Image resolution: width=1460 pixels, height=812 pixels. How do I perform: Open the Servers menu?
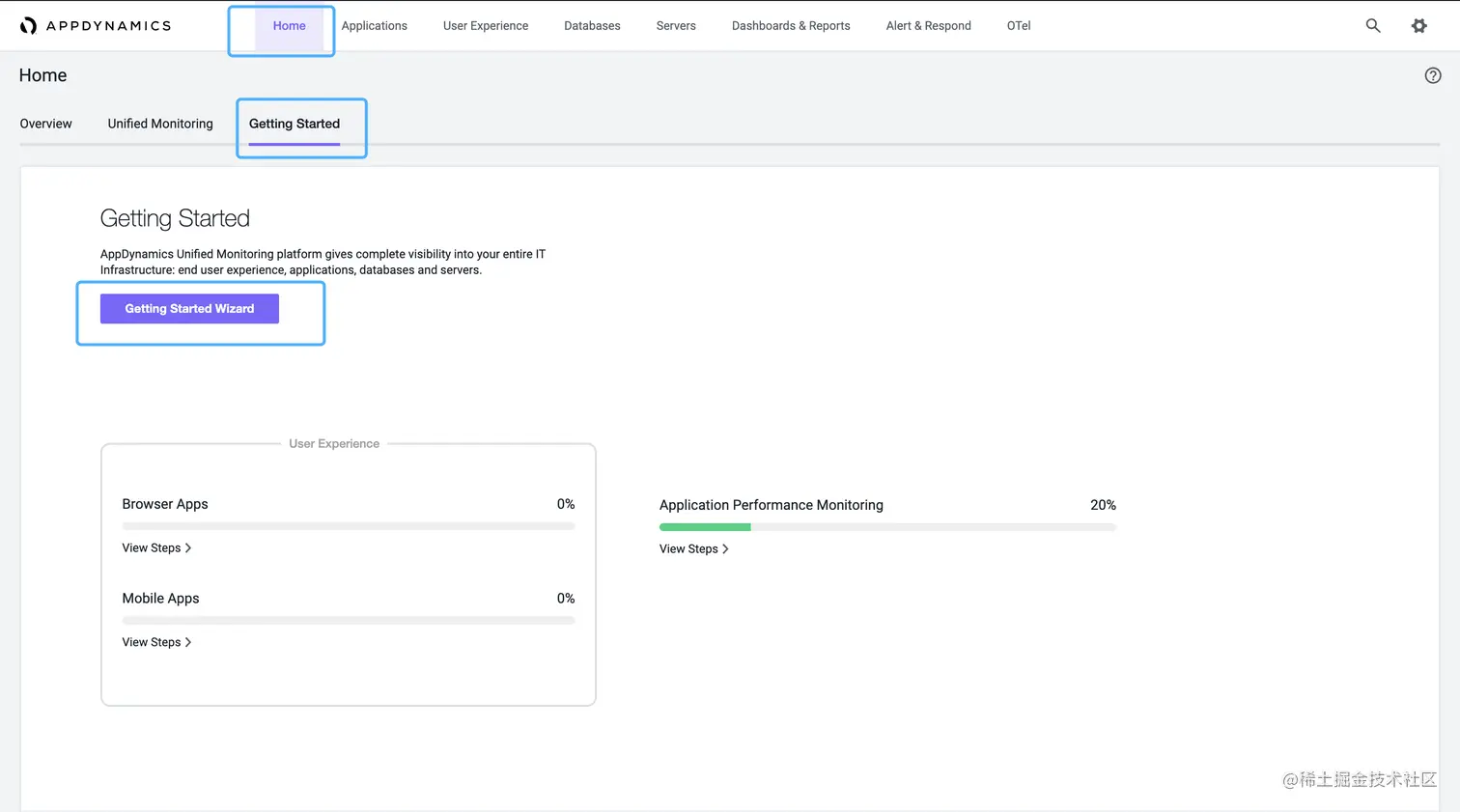click(x=676, y=26)
